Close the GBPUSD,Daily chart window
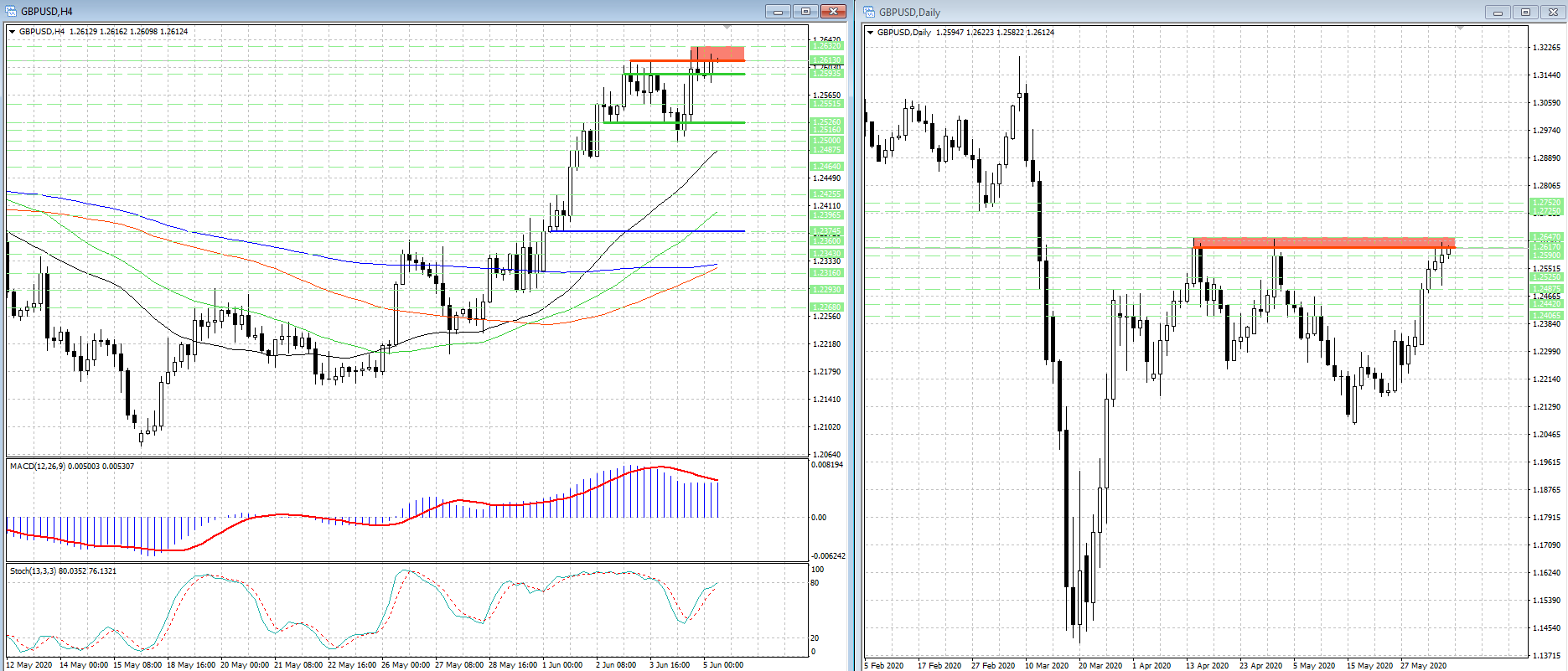 1552,13
